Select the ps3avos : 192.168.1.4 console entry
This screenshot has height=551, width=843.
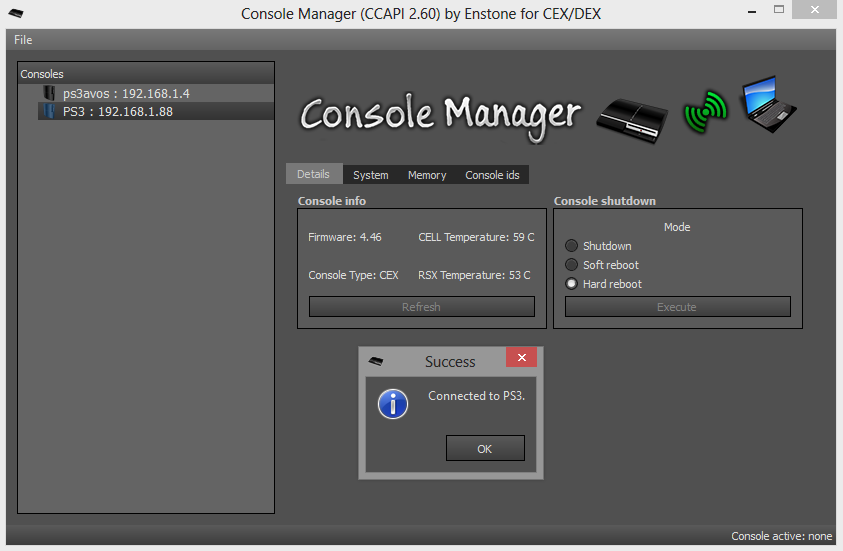click(156, 93)
